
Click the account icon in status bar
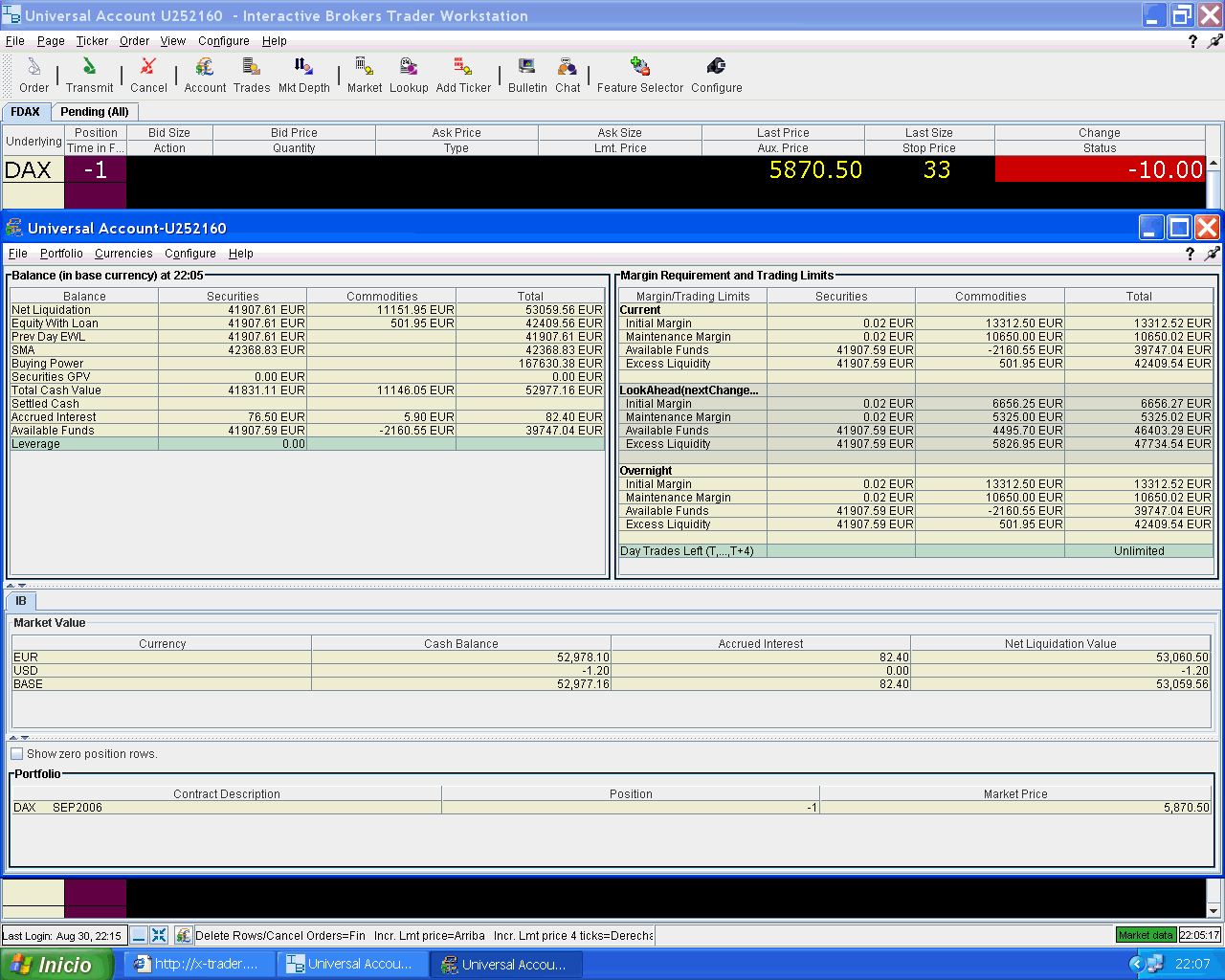coord(184,935)
